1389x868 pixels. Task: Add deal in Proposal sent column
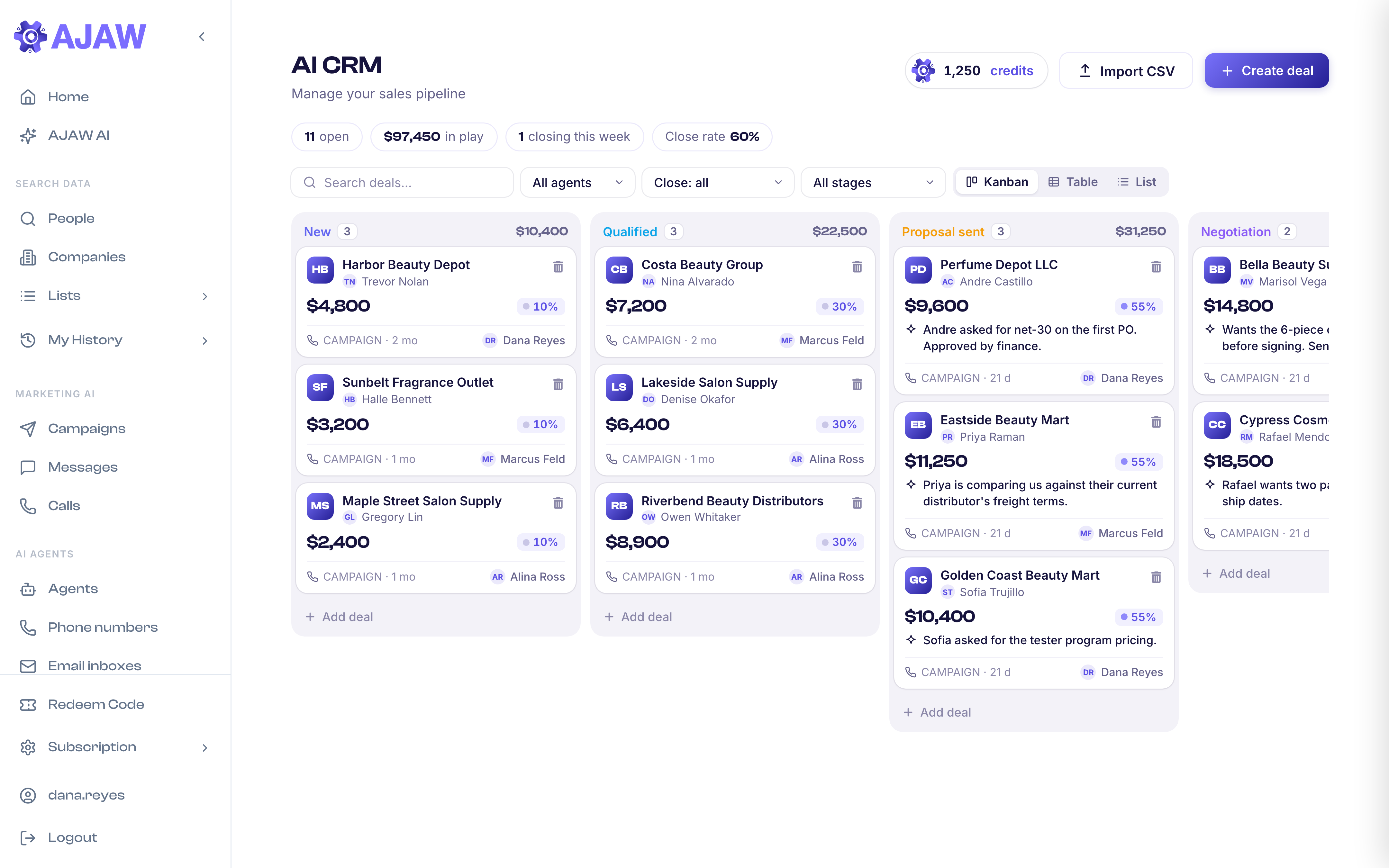tap(937, 712)
